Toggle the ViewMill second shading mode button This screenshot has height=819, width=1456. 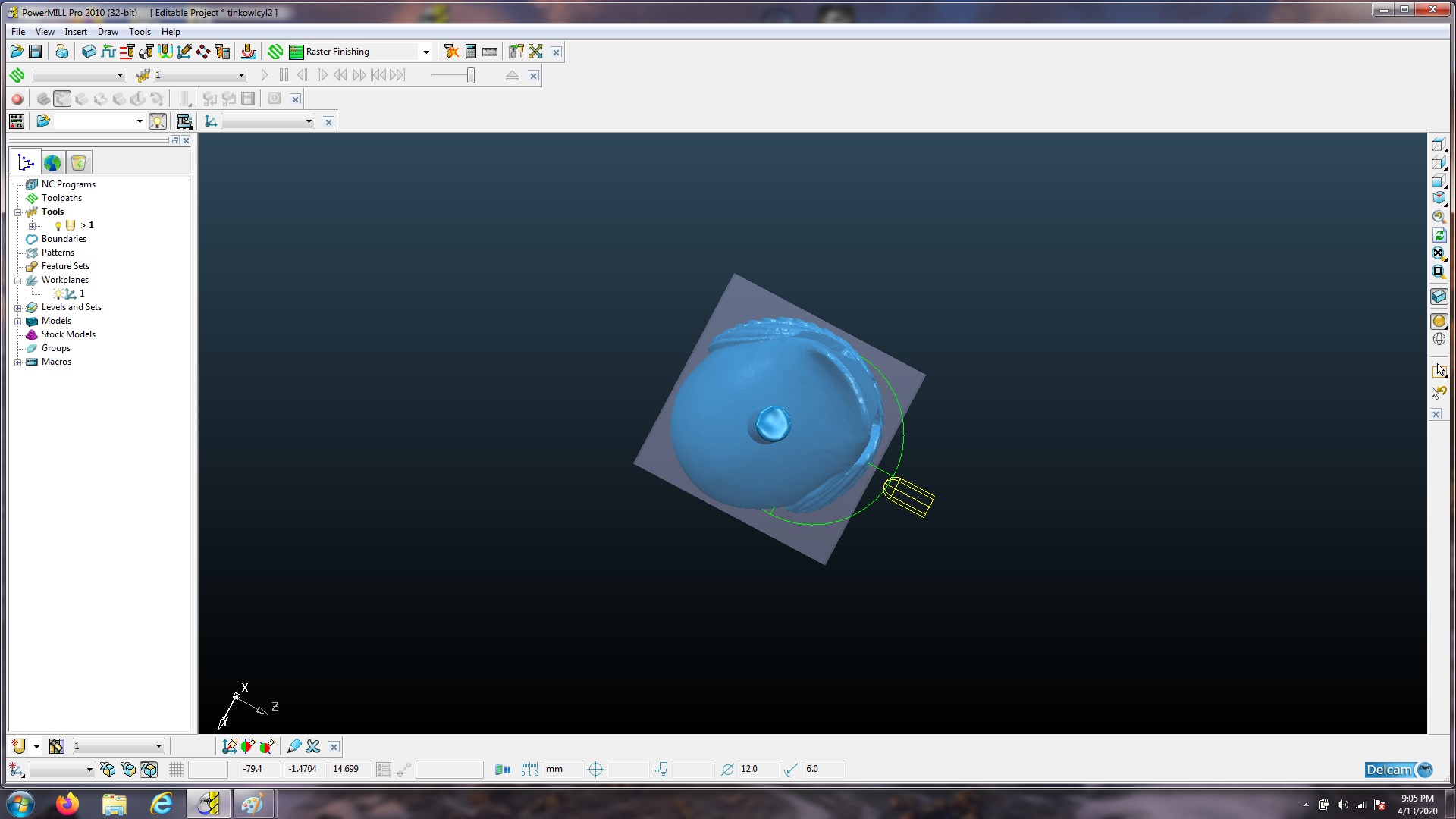pos(62,99)
